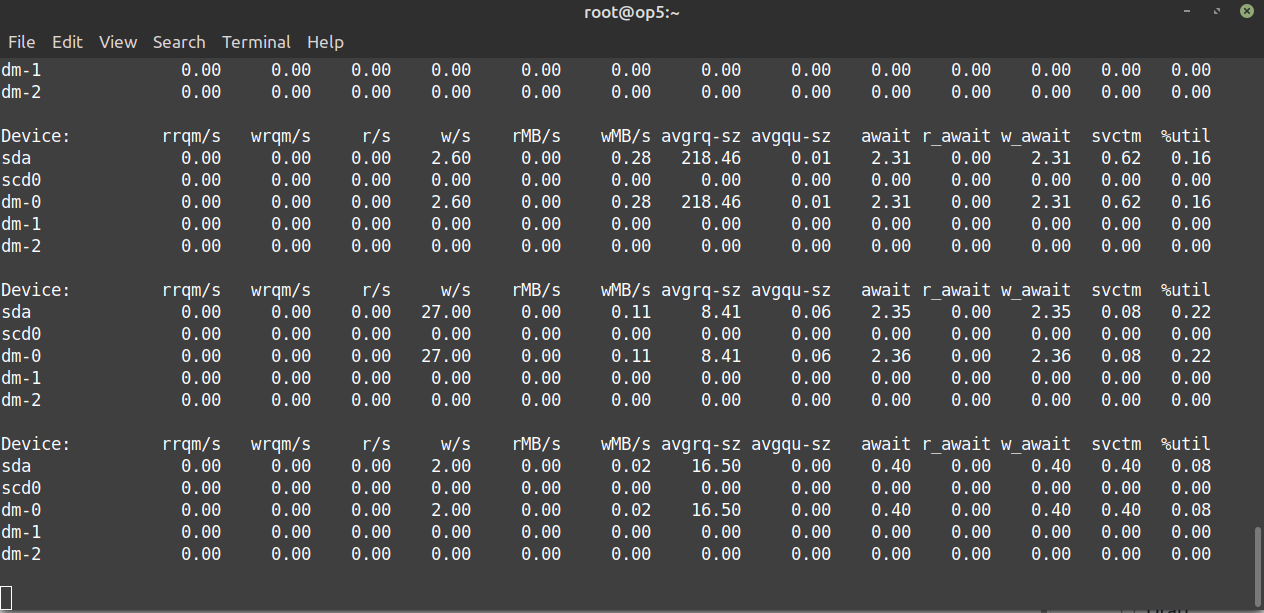Click the 0.22 %util value for dm-0
The image size is (1264, 613).
pos(1191,356)
